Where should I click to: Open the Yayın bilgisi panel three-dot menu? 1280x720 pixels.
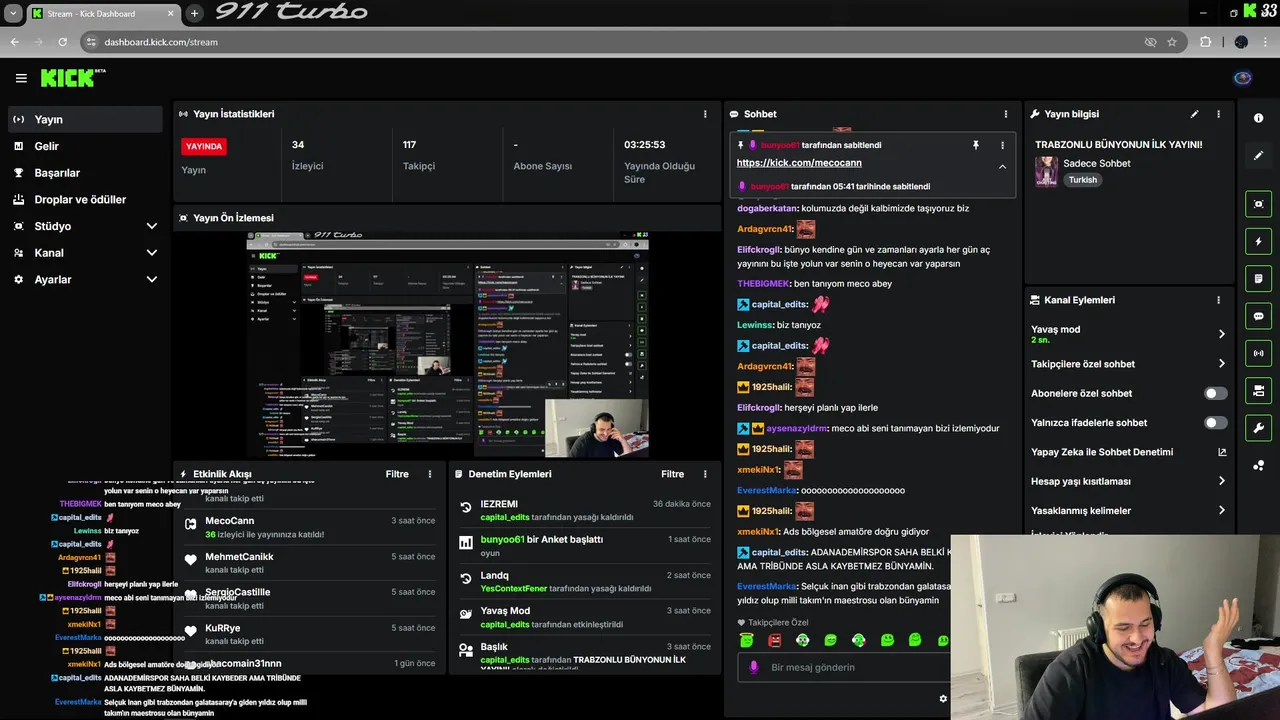coord(1218,114)
